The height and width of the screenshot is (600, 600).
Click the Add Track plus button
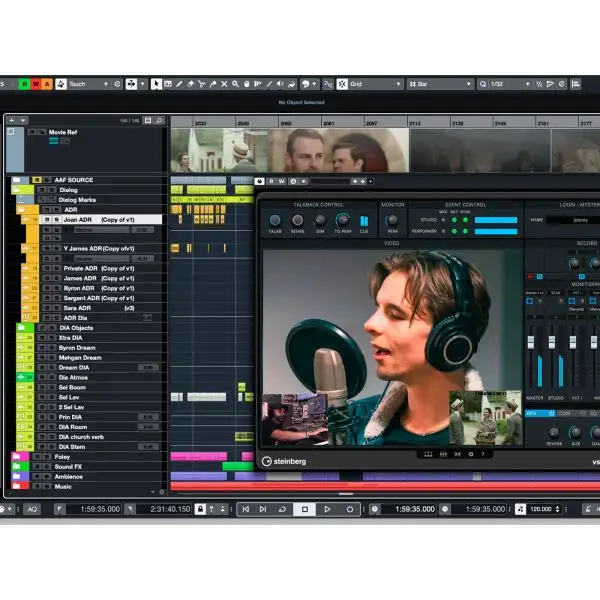tap(11, 120)
